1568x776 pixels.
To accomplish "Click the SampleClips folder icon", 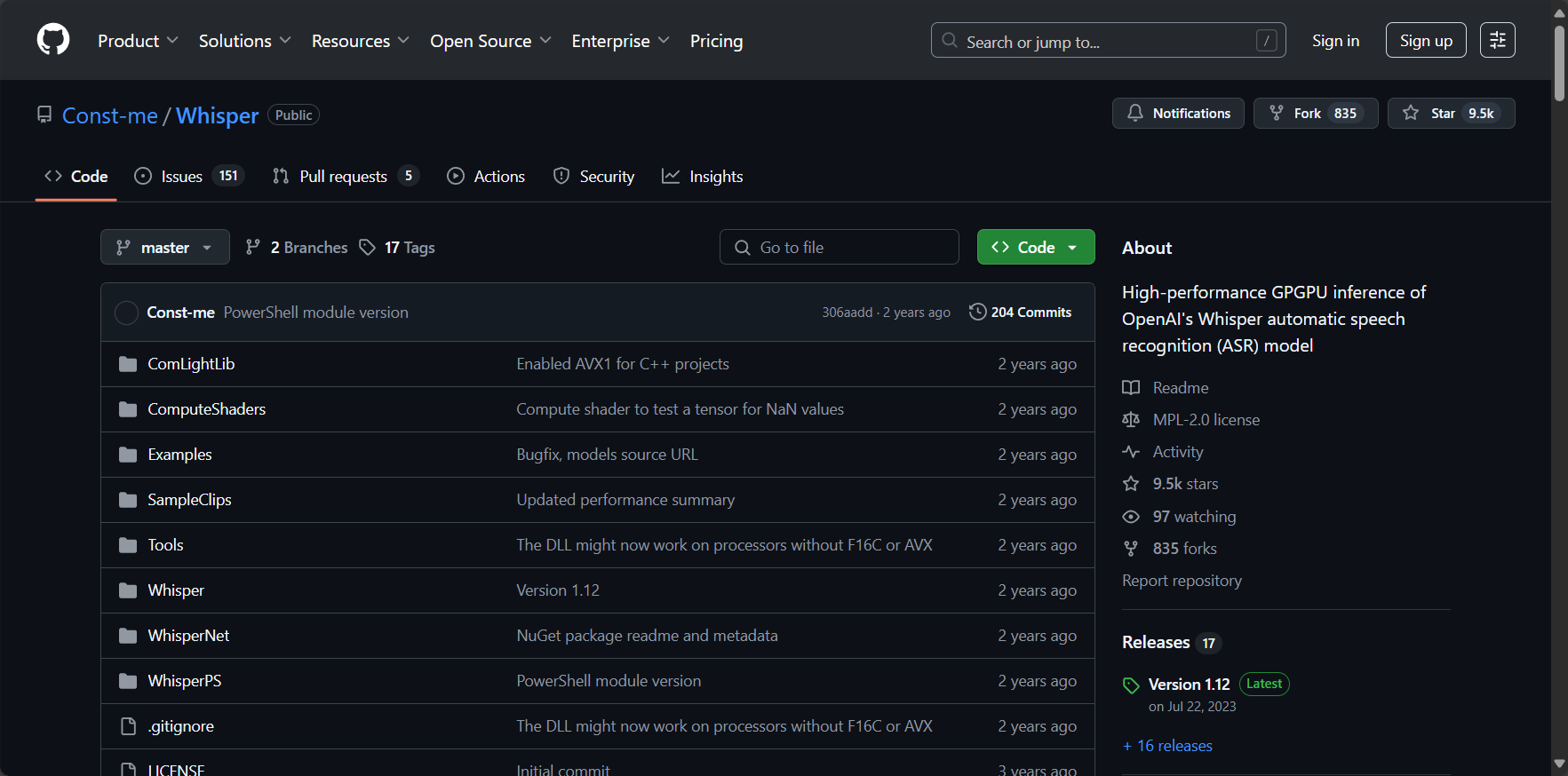I will tap(128, 500).
